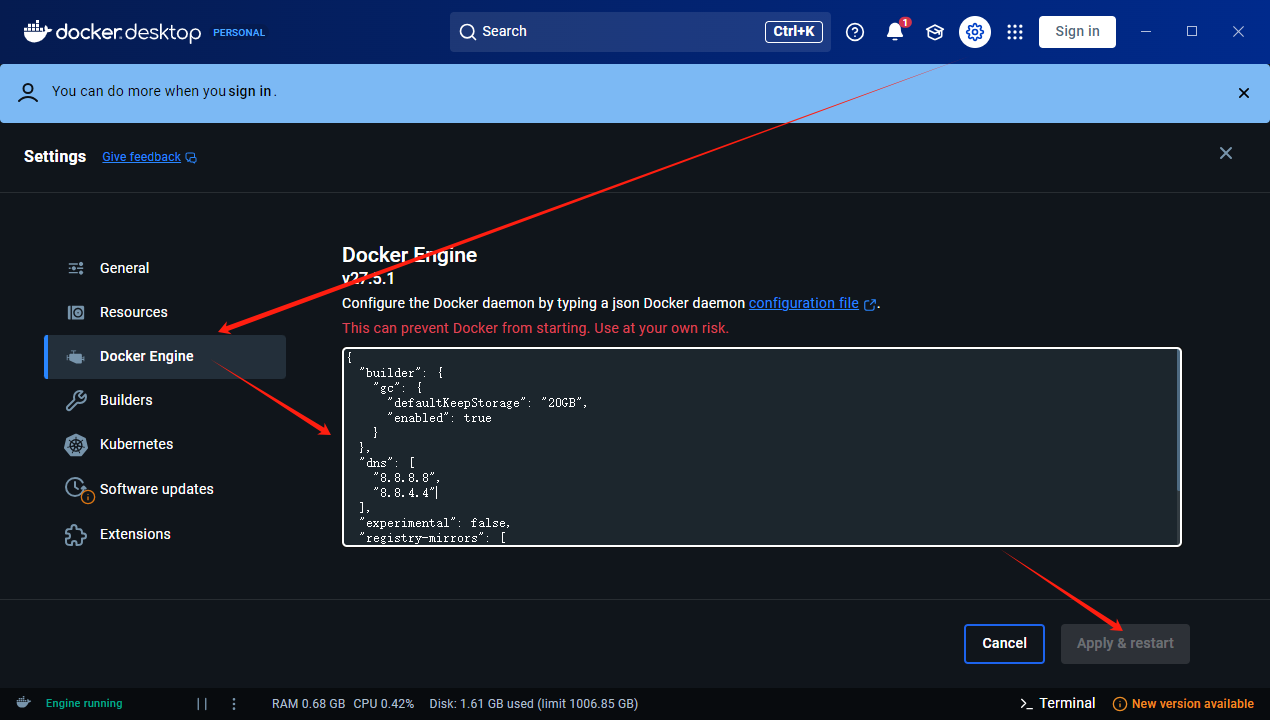The height and width of the screenshot is (720, 1270).
Task: Click the Resources disk icon
Action: [76, 312]
